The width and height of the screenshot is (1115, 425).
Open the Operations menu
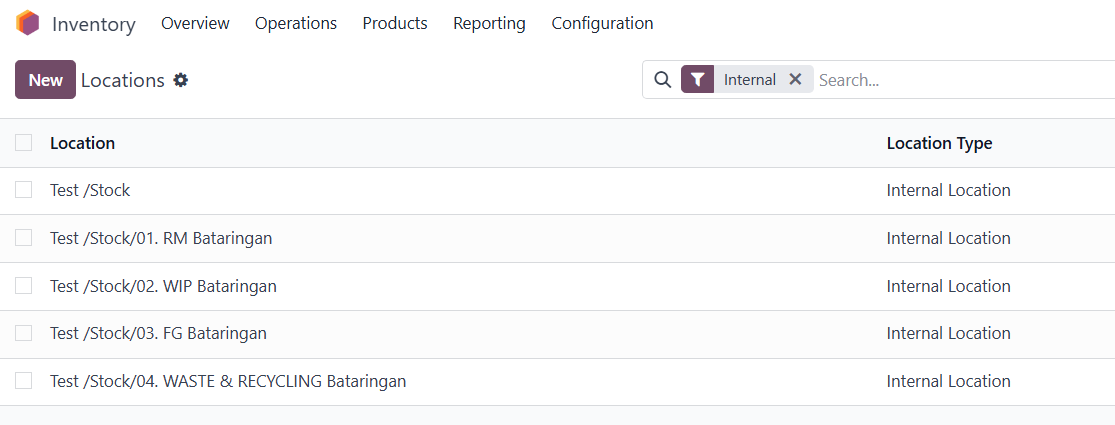(x=296, y=23)
